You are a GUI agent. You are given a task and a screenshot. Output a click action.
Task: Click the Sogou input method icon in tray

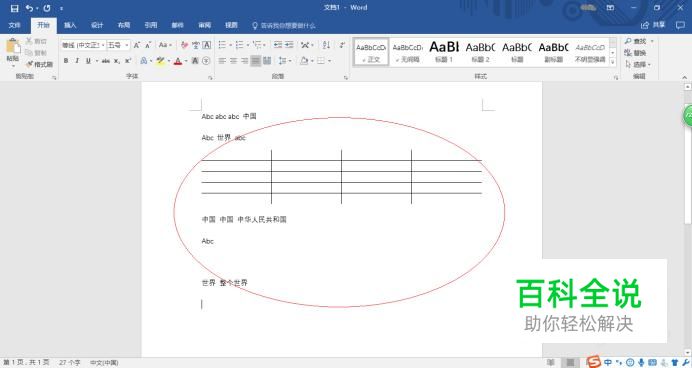point(594,362)
